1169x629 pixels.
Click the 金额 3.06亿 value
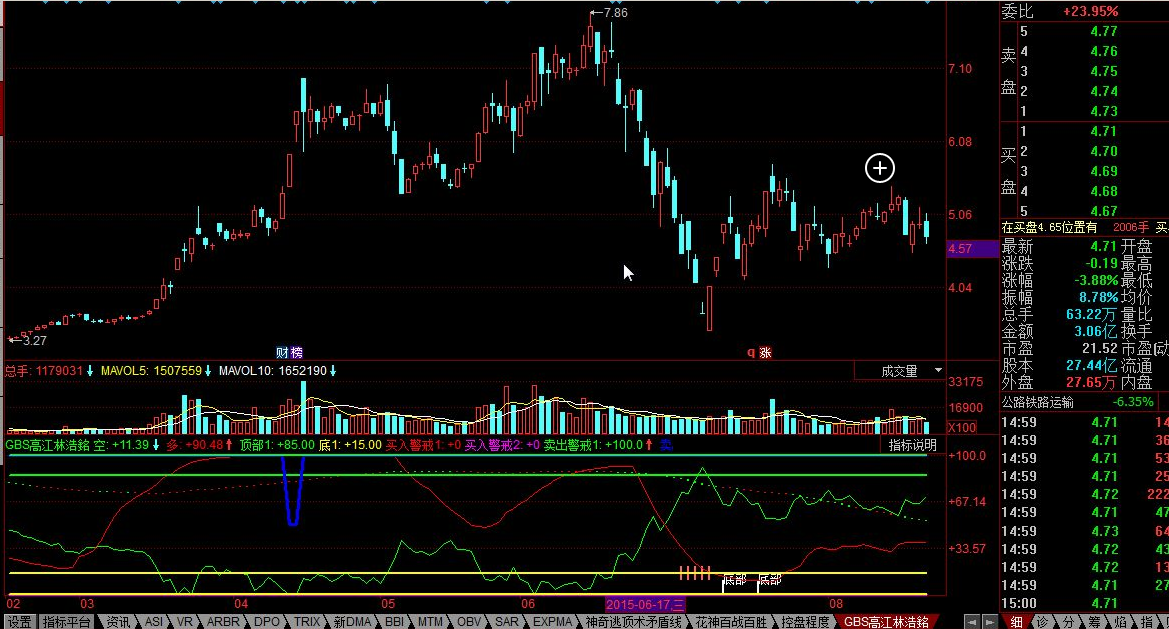[1095, 332]
